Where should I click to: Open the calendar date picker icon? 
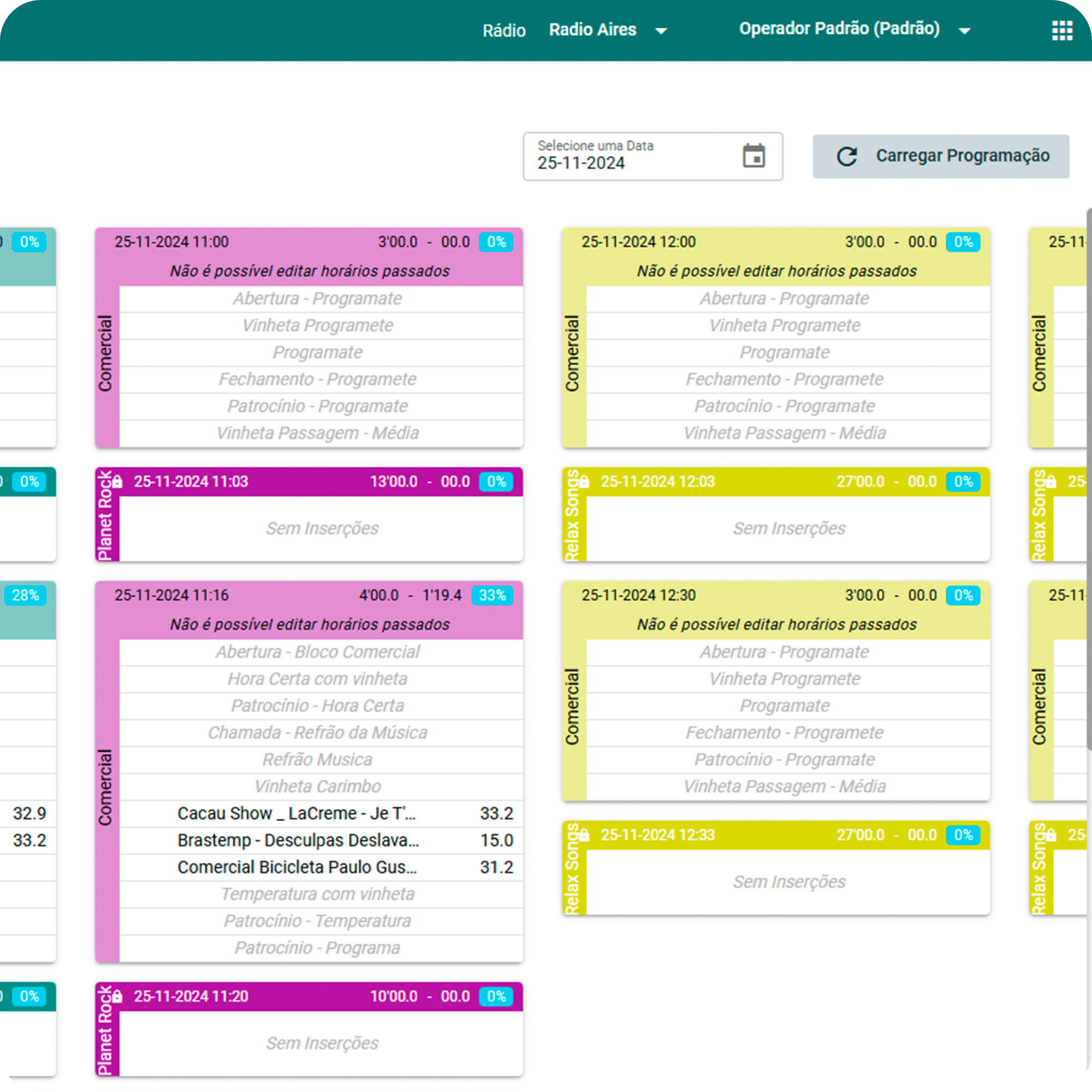coord(753,156)
